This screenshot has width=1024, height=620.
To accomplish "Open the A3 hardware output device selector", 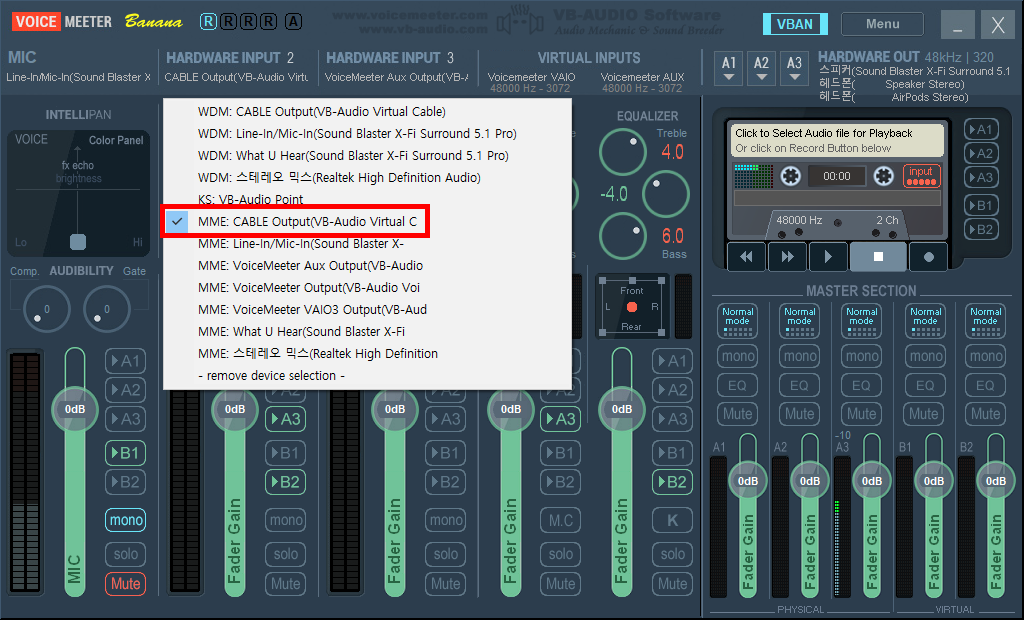I will coord(794,68).
